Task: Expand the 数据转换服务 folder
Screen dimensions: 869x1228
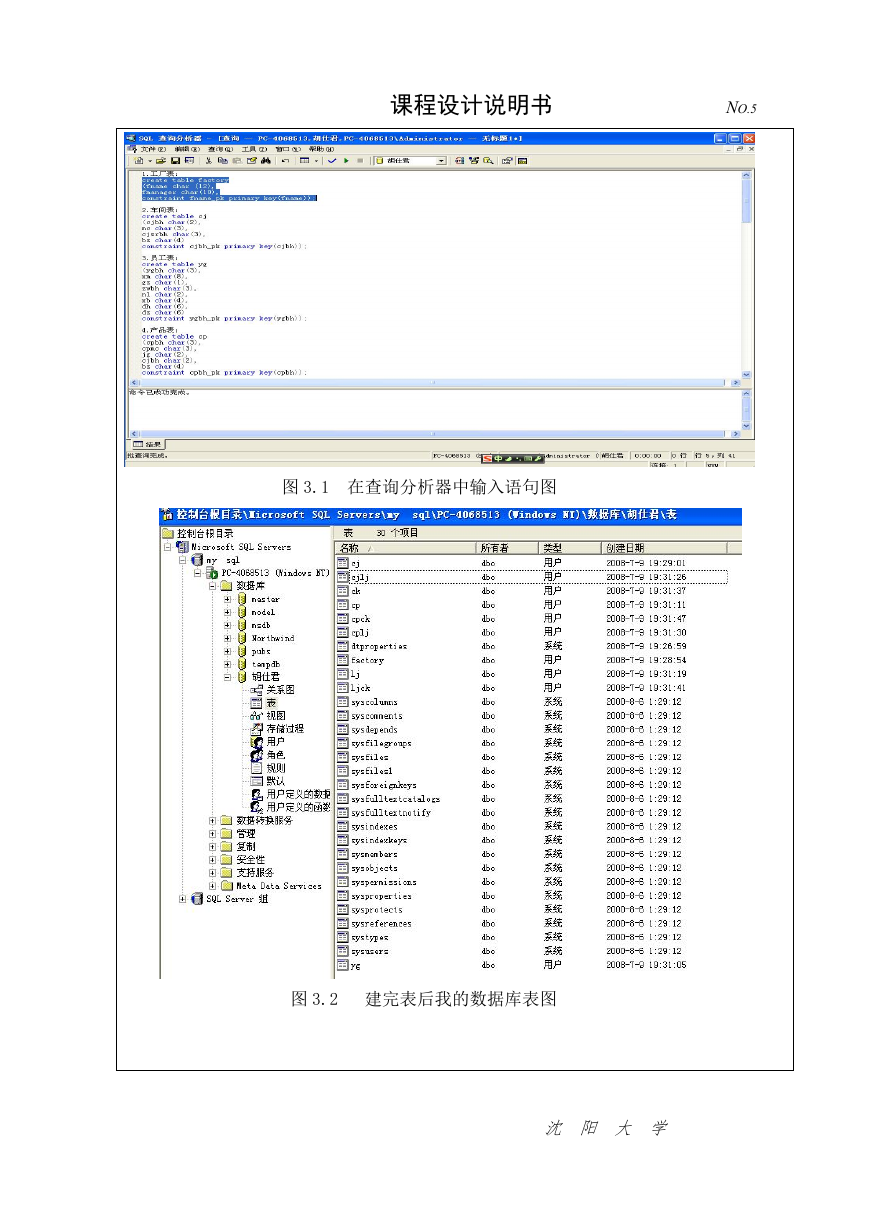Action: [213, 821]
